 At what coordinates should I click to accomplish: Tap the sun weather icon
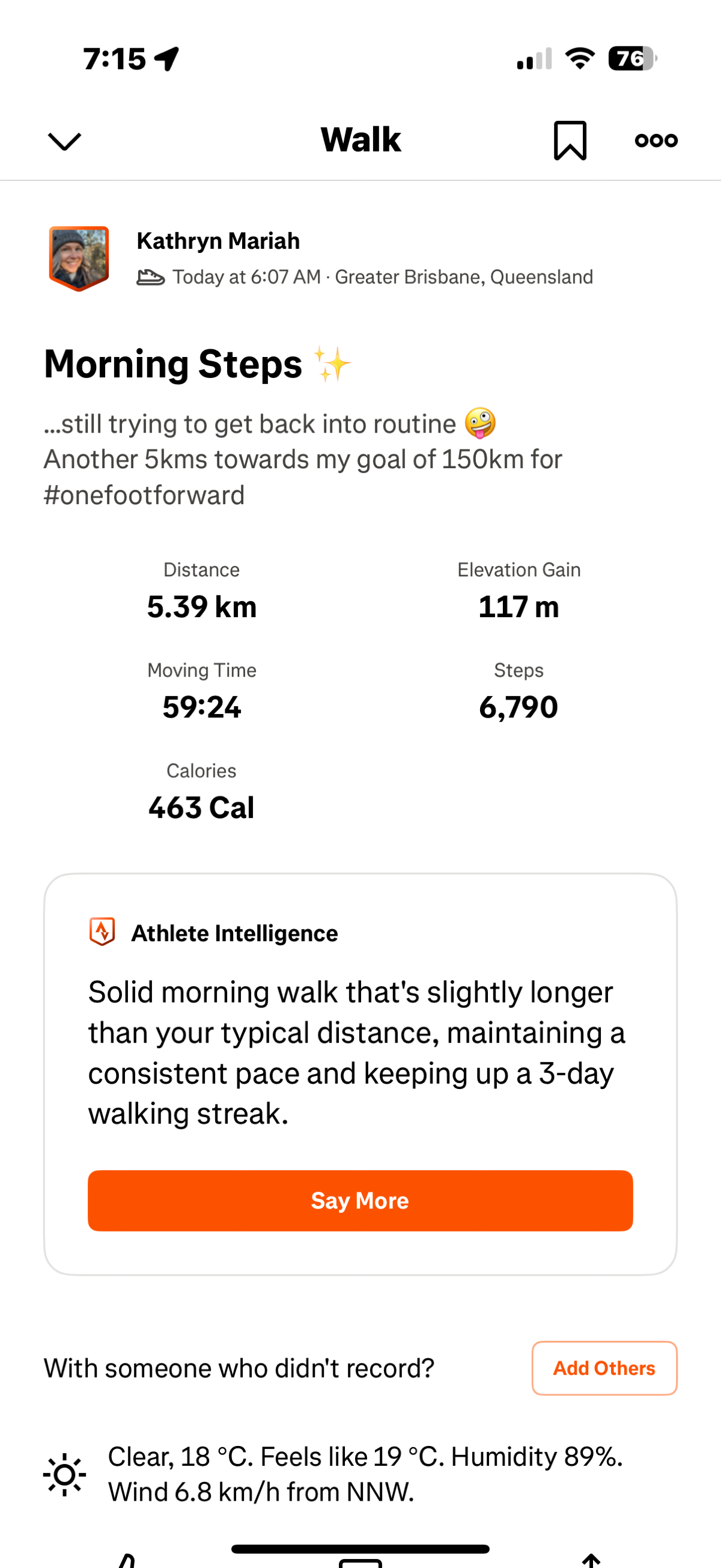[64, 1474]
